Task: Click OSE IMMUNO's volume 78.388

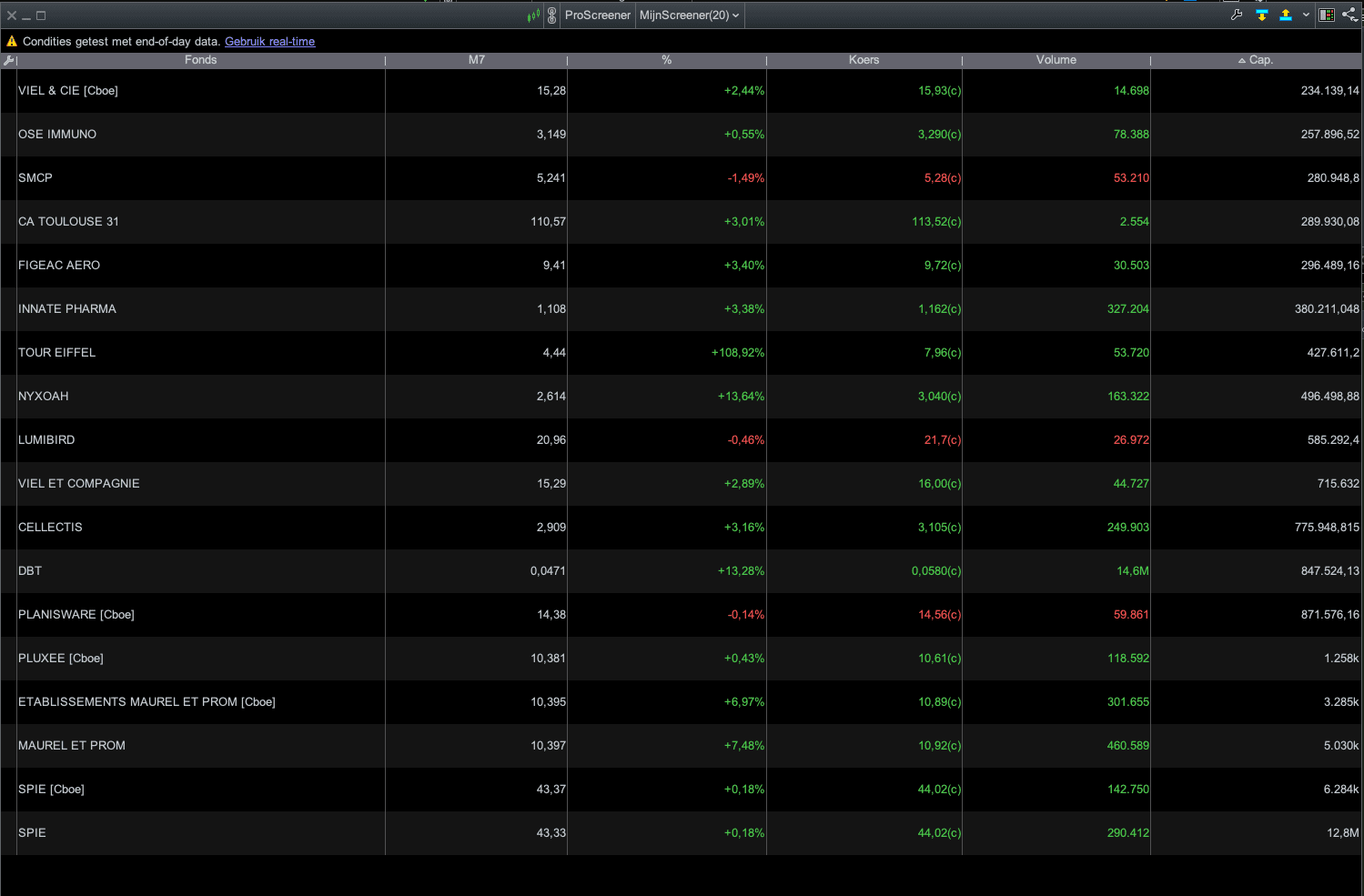Action: click(1131, 135)
